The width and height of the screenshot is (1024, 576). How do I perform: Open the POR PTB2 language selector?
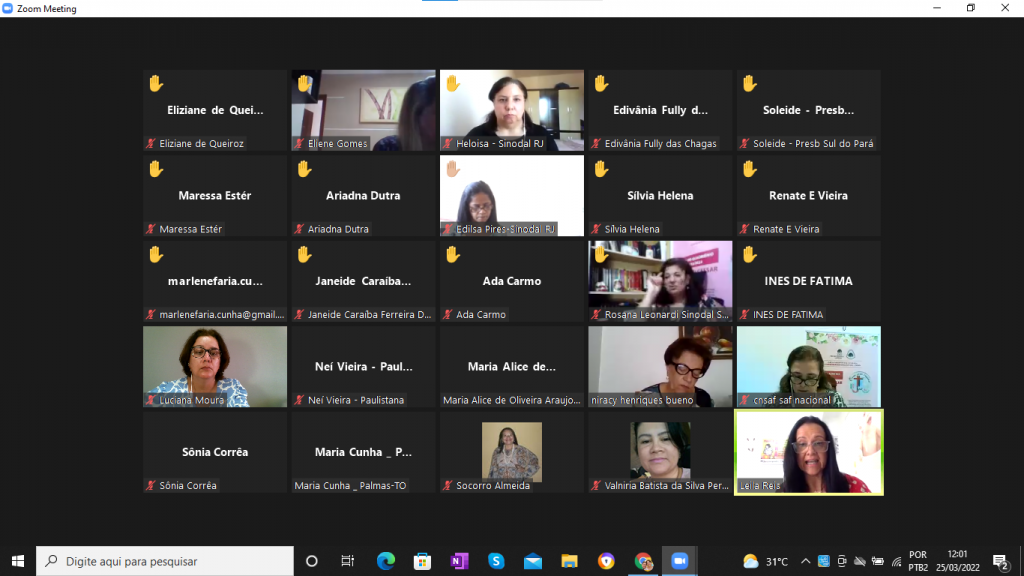[917, 561]
